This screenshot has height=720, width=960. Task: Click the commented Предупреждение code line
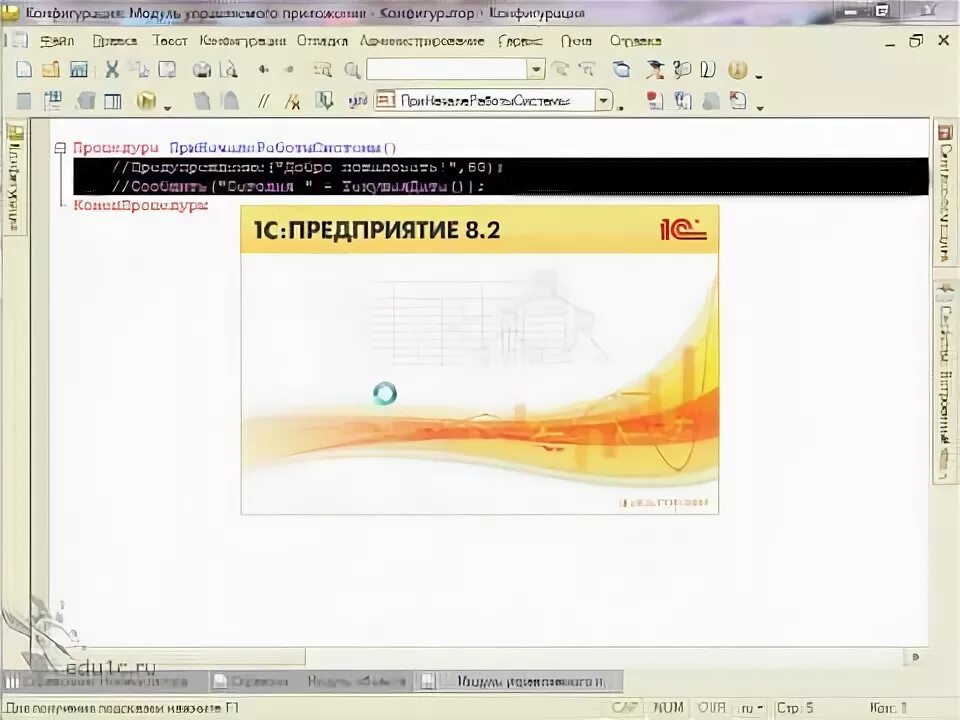307,167
